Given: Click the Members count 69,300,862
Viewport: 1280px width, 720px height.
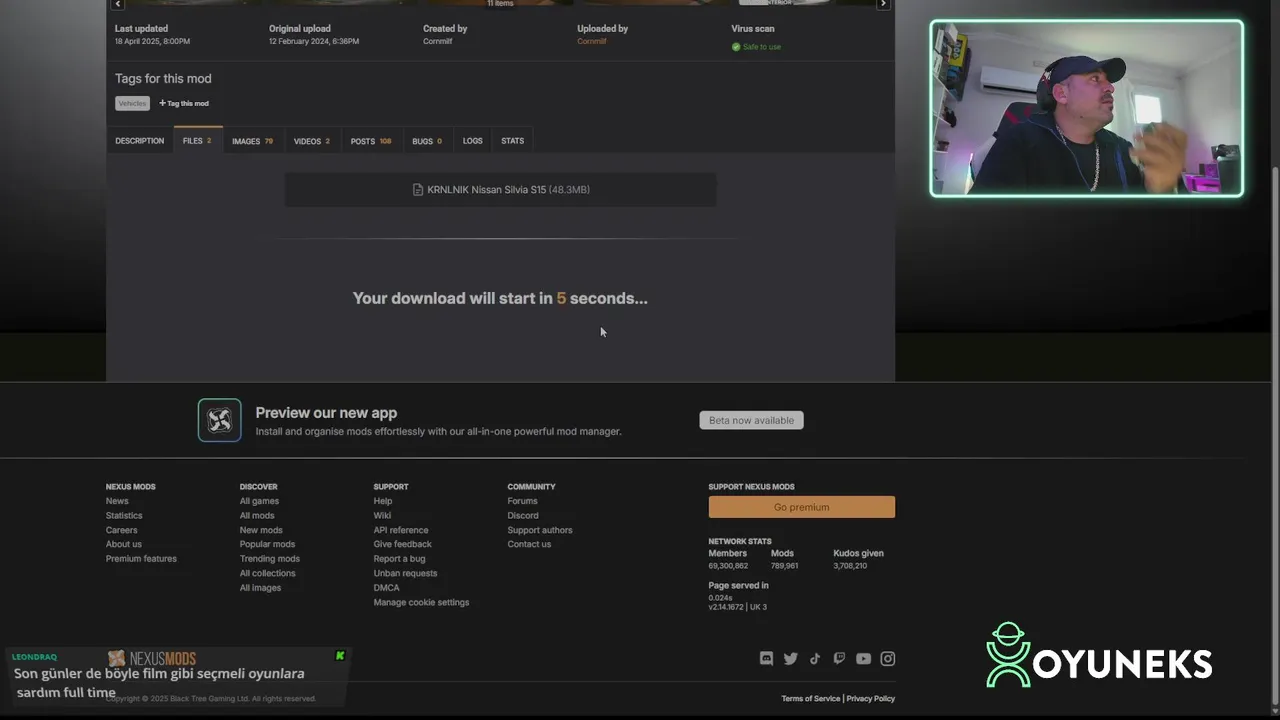Looking at the screenshot, I should [728, 566].
